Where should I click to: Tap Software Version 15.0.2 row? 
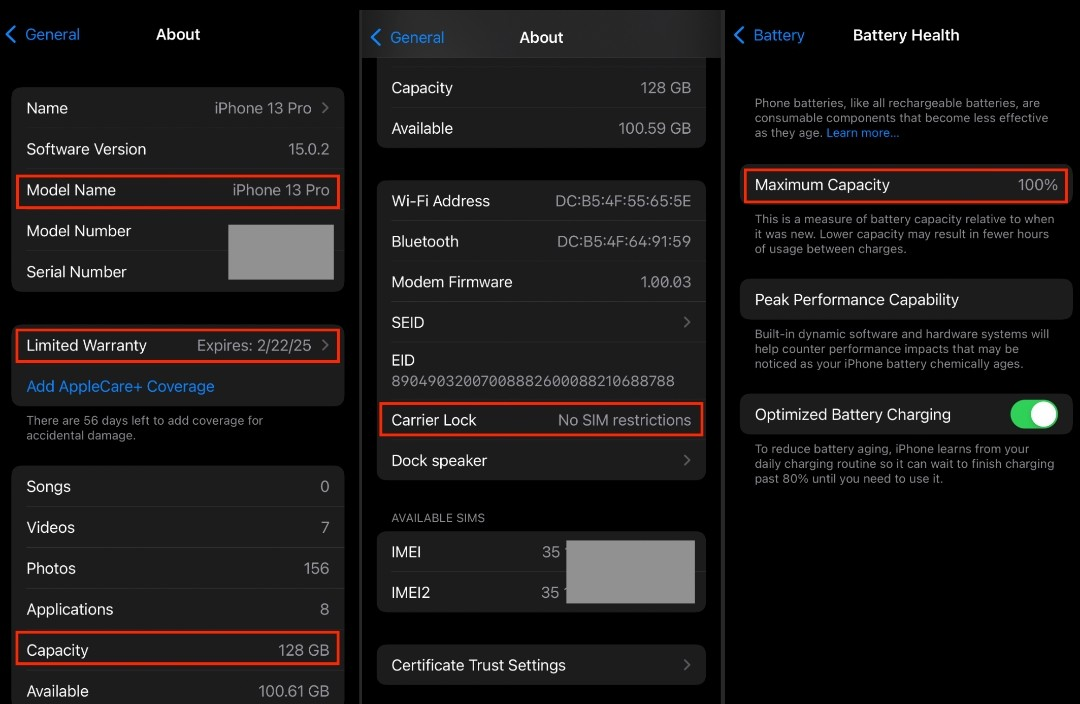(x=178, y=149)
